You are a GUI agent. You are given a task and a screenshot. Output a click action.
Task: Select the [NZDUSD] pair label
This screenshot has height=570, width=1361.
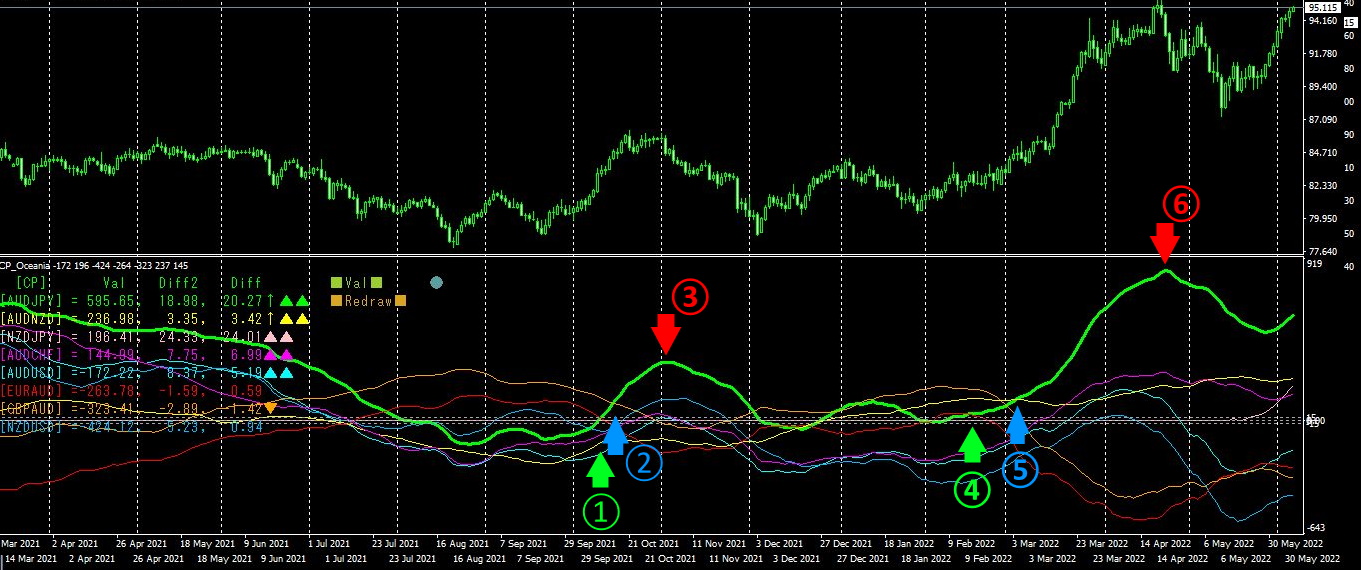click(x=33, y=427)
